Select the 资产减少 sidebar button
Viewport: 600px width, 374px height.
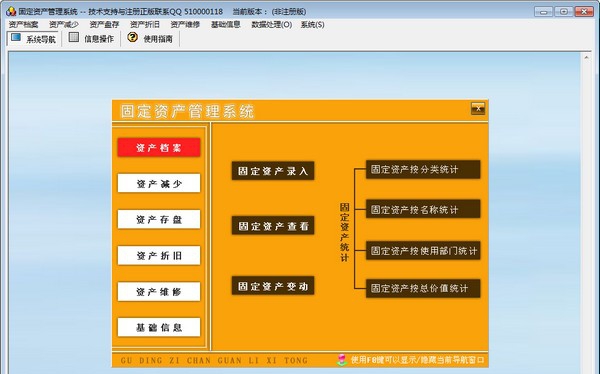pyautogui.click(x=159, y=183)
